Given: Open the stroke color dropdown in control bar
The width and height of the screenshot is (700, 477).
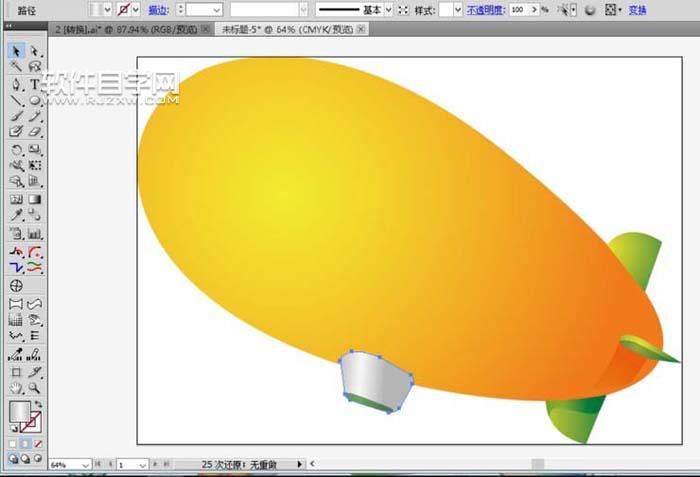Looking at the screenshot, I should tap(136, 9).
